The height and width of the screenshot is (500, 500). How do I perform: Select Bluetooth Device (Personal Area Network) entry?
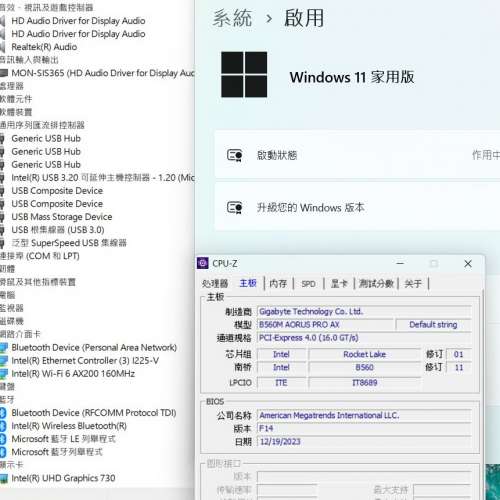click(x=94, y=348)
